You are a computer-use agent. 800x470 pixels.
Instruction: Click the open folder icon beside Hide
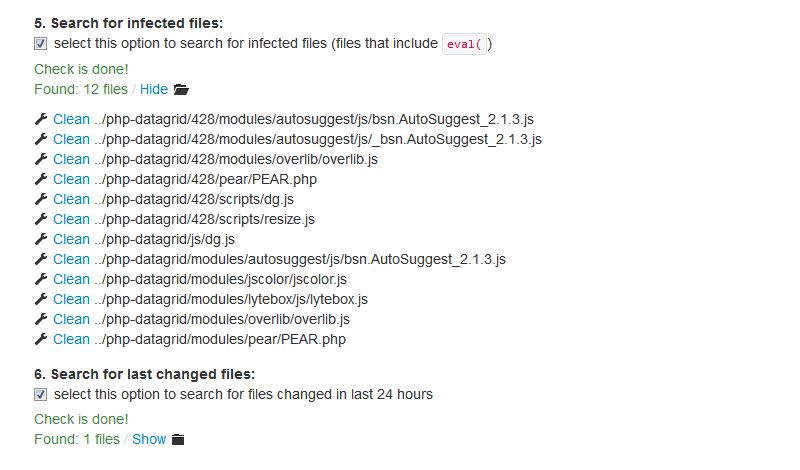181,89
